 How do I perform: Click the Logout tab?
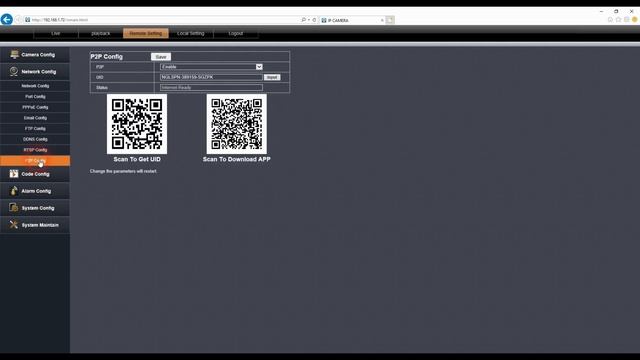(x=236, y=33)
